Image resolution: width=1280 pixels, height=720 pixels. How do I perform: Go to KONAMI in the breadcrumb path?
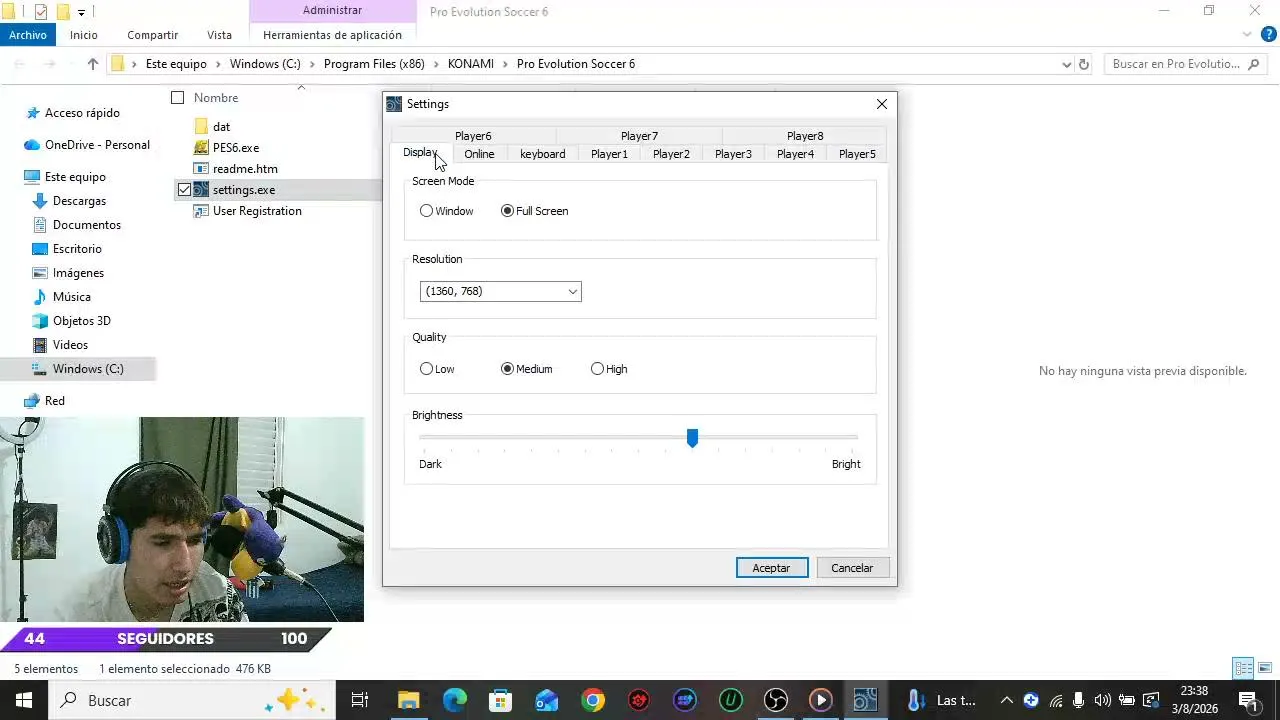point(470,64)
